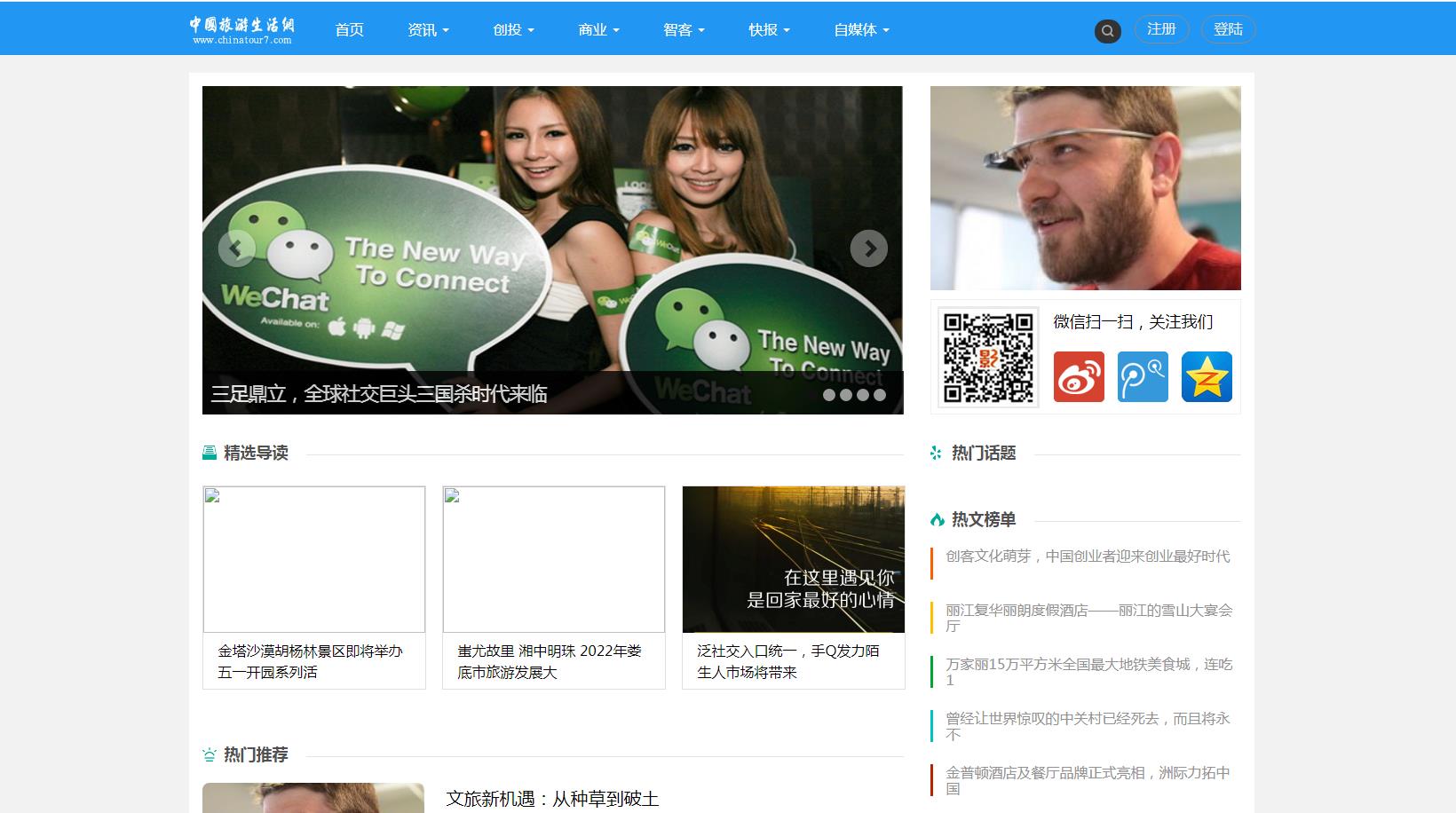Image resolution: width=1456 pixels, height=813 pixels.
Task: Click the 热文榜单 section heading
Action: coord(984,519)
